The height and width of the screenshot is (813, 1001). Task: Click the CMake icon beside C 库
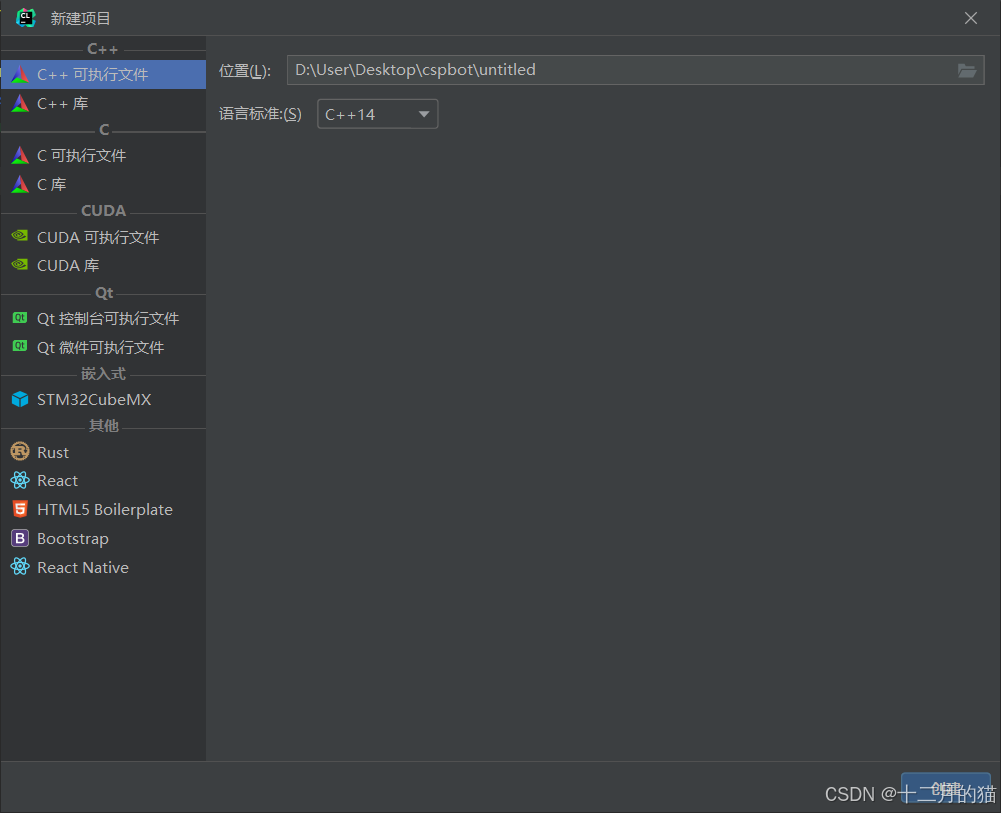(x=20, y=184)
